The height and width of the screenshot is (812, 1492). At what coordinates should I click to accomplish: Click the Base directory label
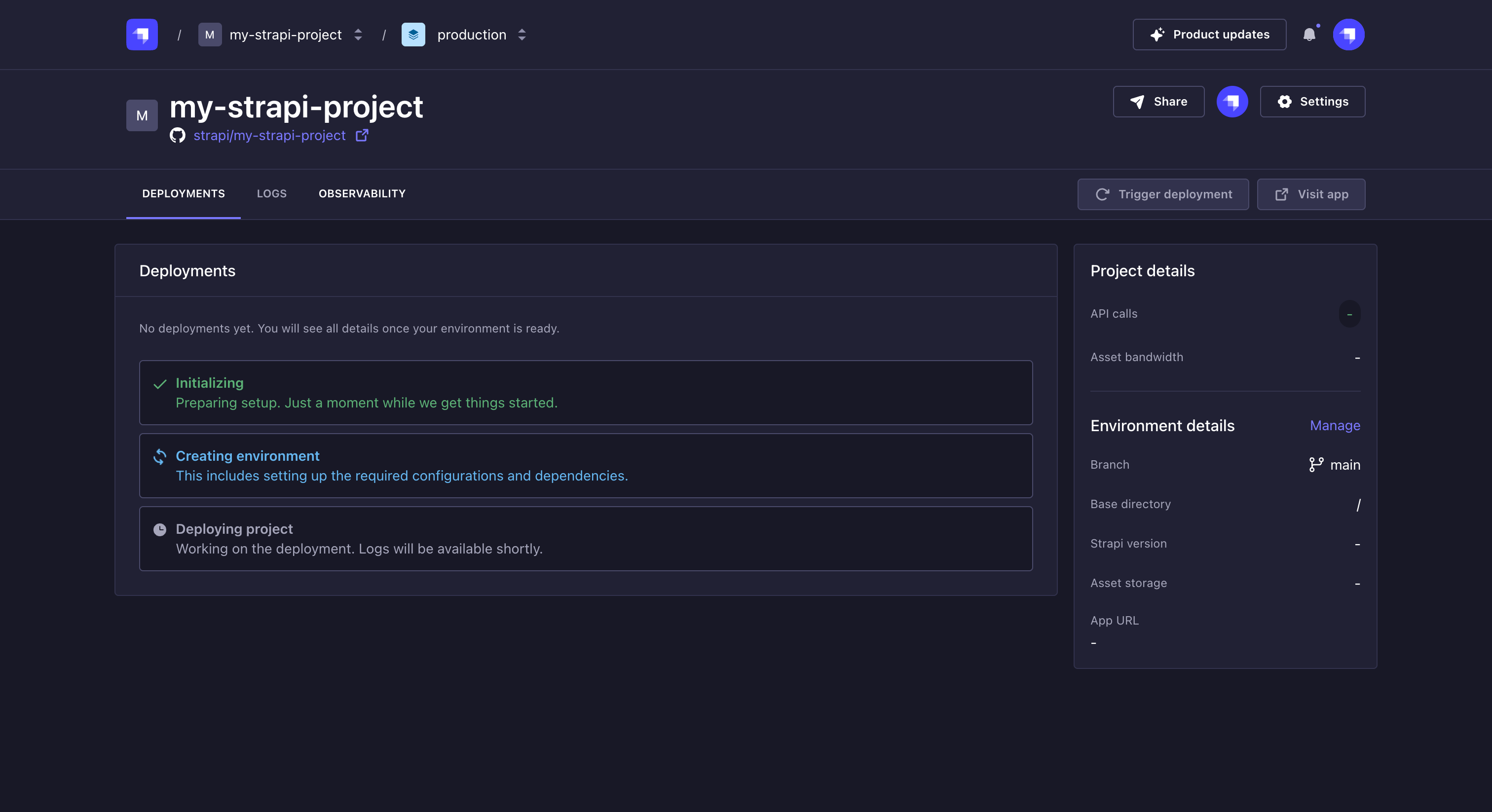(1130, 504)
